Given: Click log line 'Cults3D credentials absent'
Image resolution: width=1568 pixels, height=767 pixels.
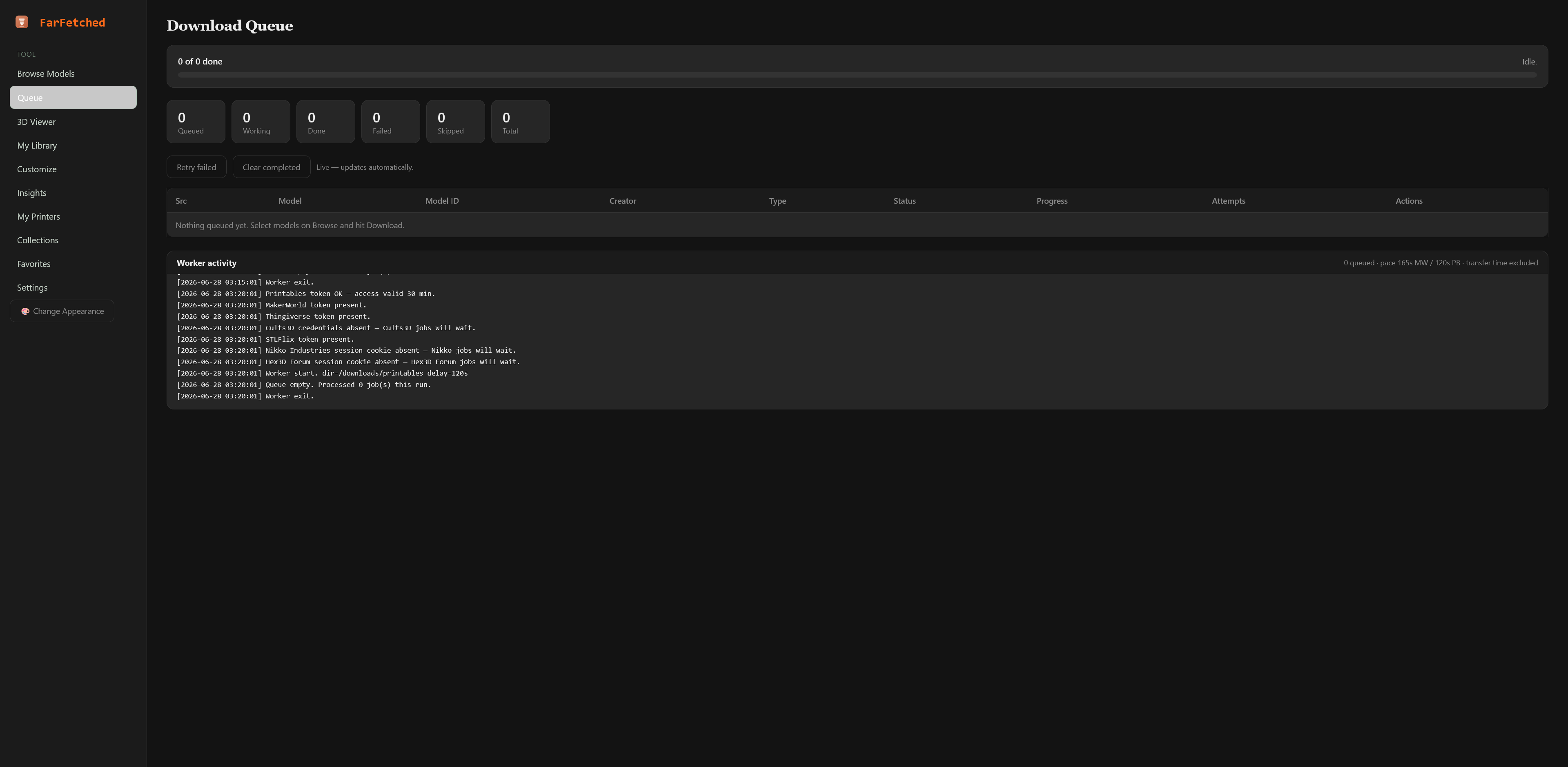Looking at the screenshot, I should (326, 328).
